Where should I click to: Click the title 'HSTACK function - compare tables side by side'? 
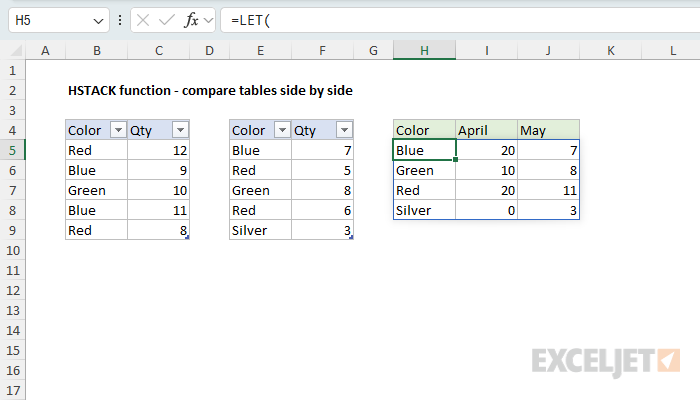click(210, 91)
